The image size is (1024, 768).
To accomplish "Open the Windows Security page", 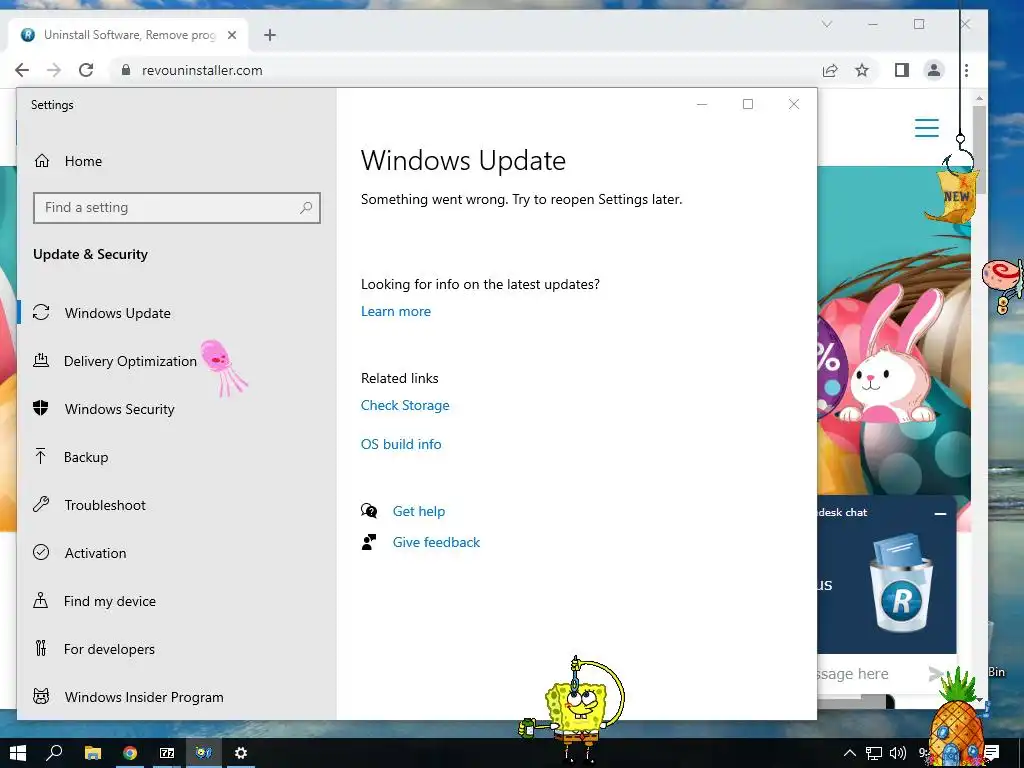I will pyautogui.click(x=120, y=409).
